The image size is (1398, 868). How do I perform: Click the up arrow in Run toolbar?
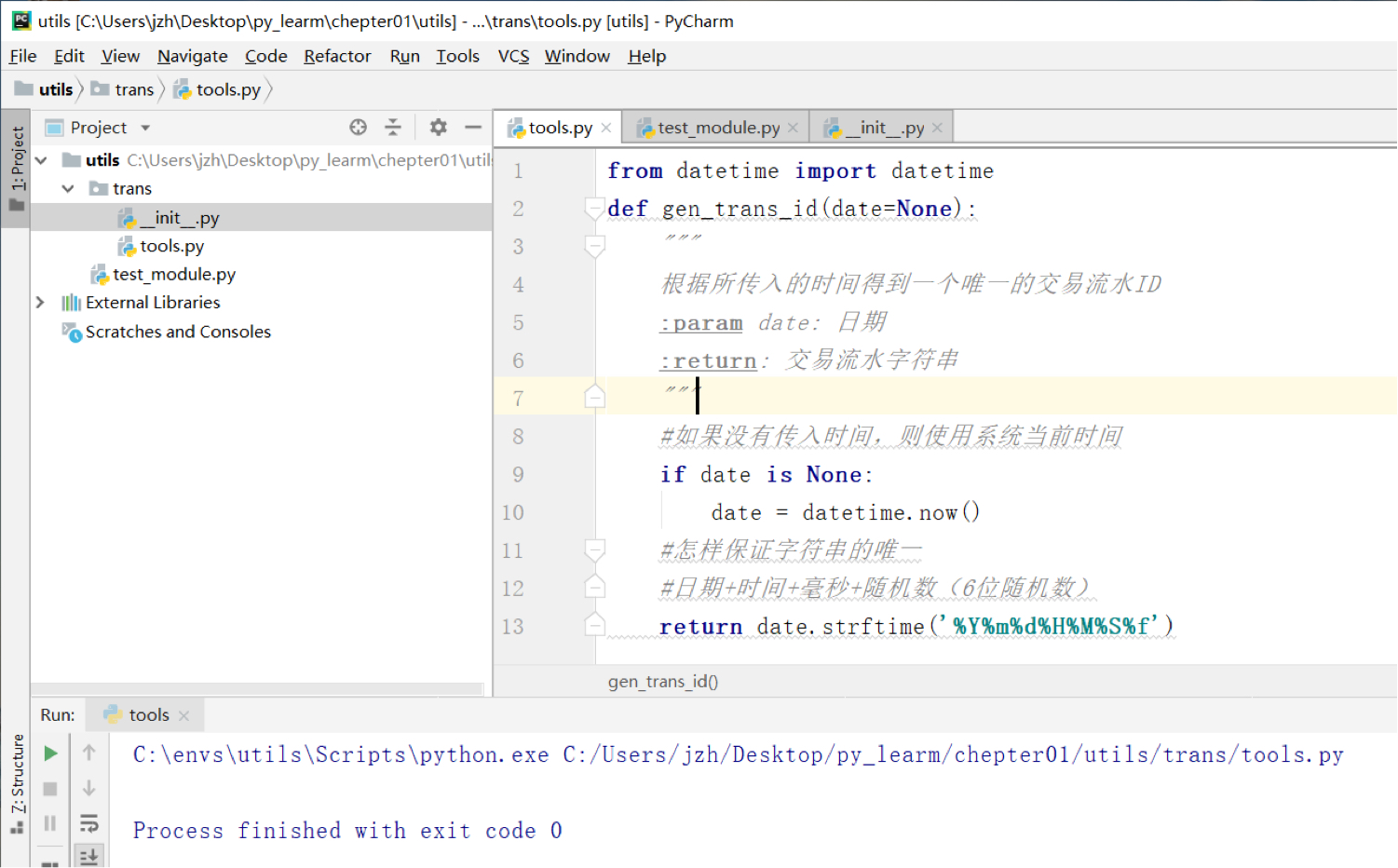pos(89,752)
